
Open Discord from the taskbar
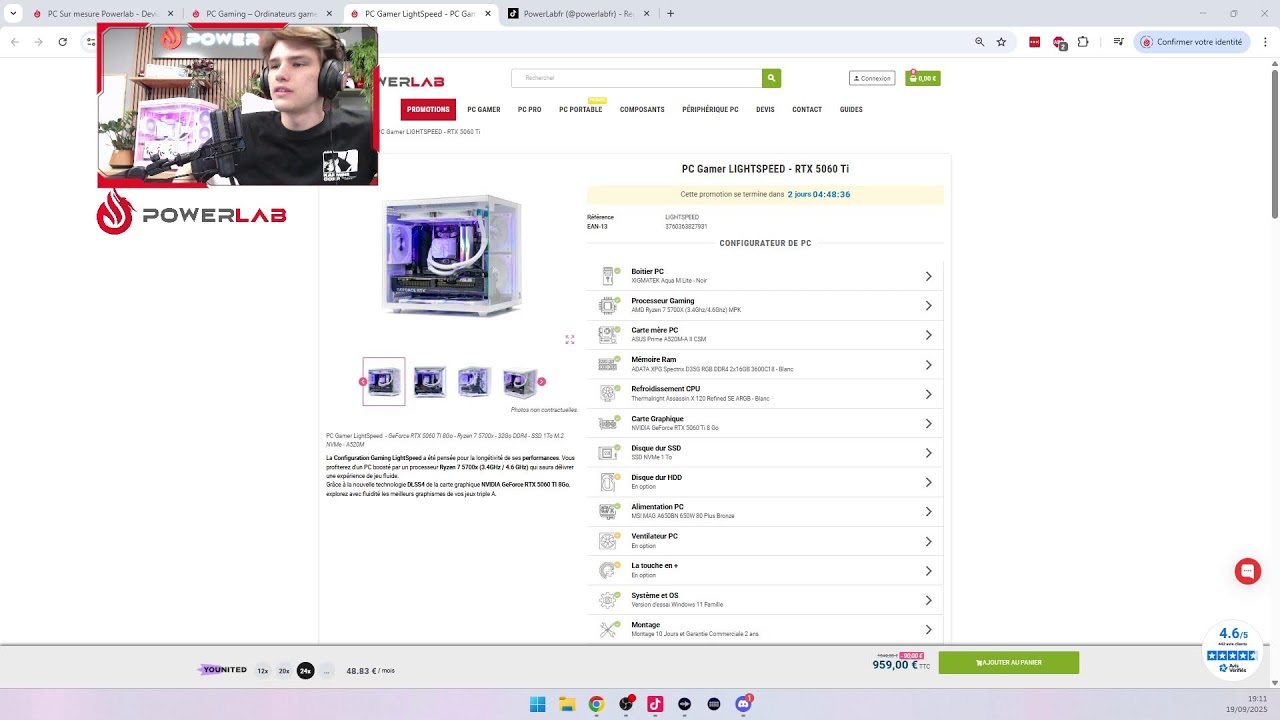743,704
